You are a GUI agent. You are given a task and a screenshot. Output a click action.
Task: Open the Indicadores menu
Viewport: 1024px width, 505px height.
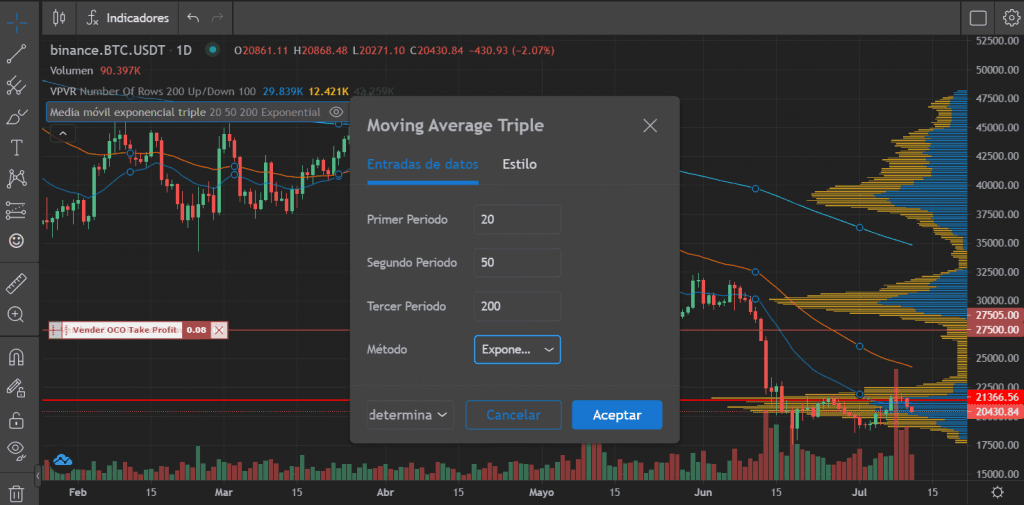[127, 18]
